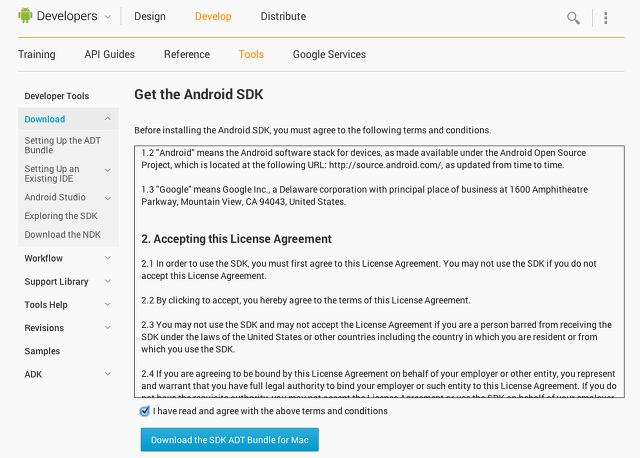The height and width of the screenshot is (458, 640).
Task: Open the API Guides sub-tab
Action: 109,54
